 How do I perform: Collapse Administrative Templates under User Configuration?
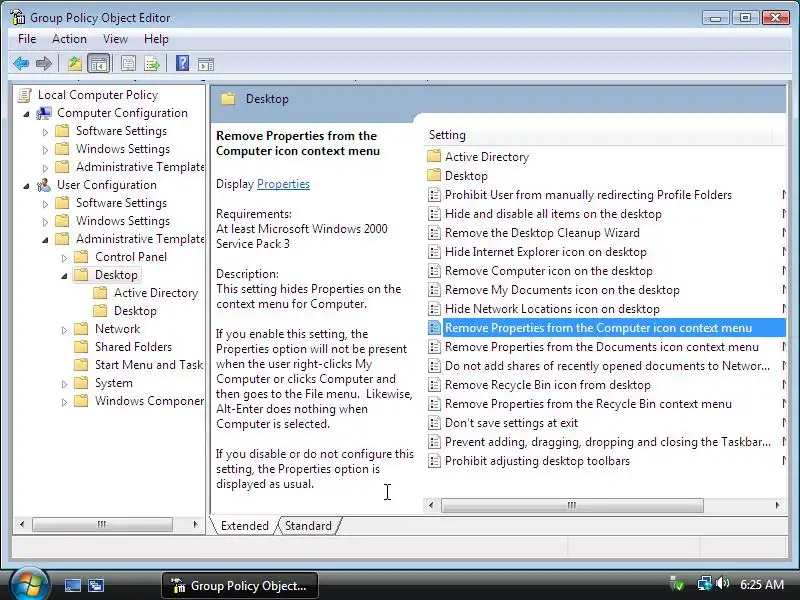pos(45,240)
